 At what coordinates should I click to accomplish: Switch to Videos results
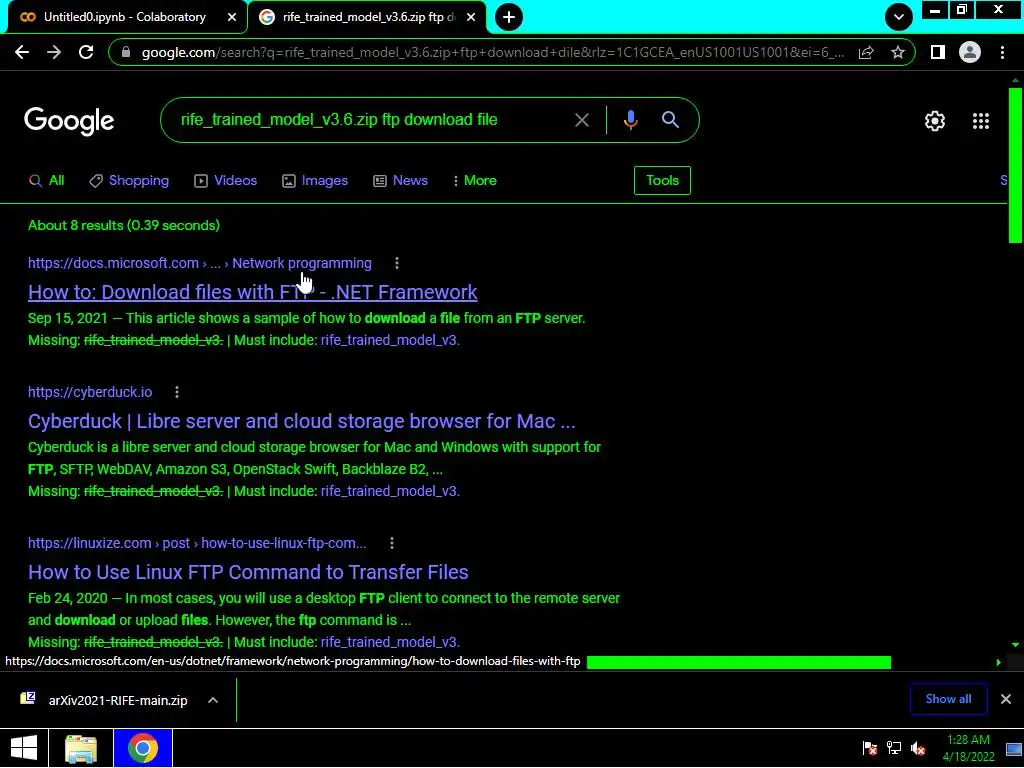(225, 181)
